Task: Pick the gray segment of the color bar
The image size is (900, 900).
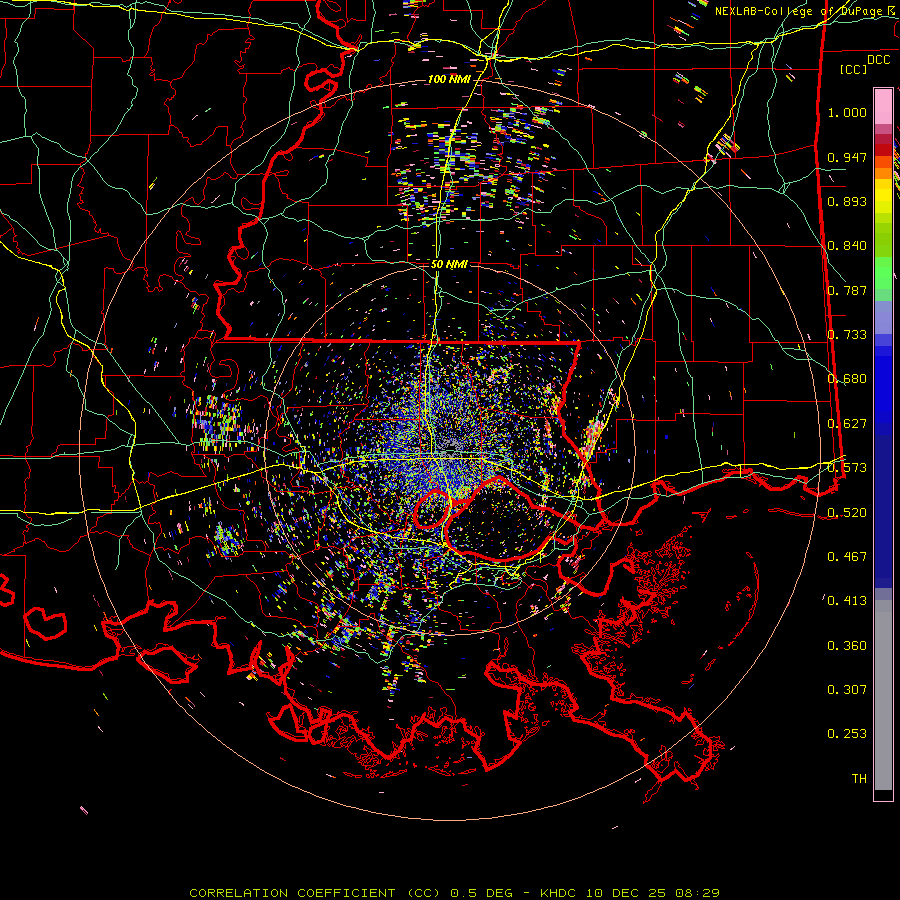Action: pos(883,695)
